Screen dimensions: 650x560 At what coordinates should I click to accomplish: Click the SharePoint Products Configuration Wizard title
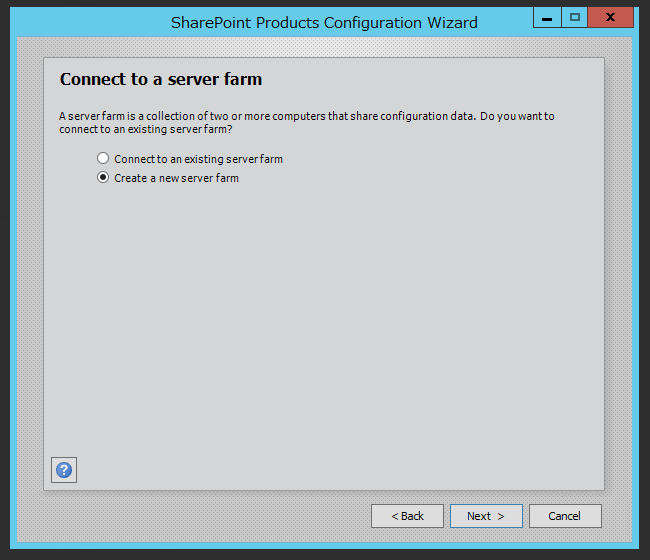[324, 22]
